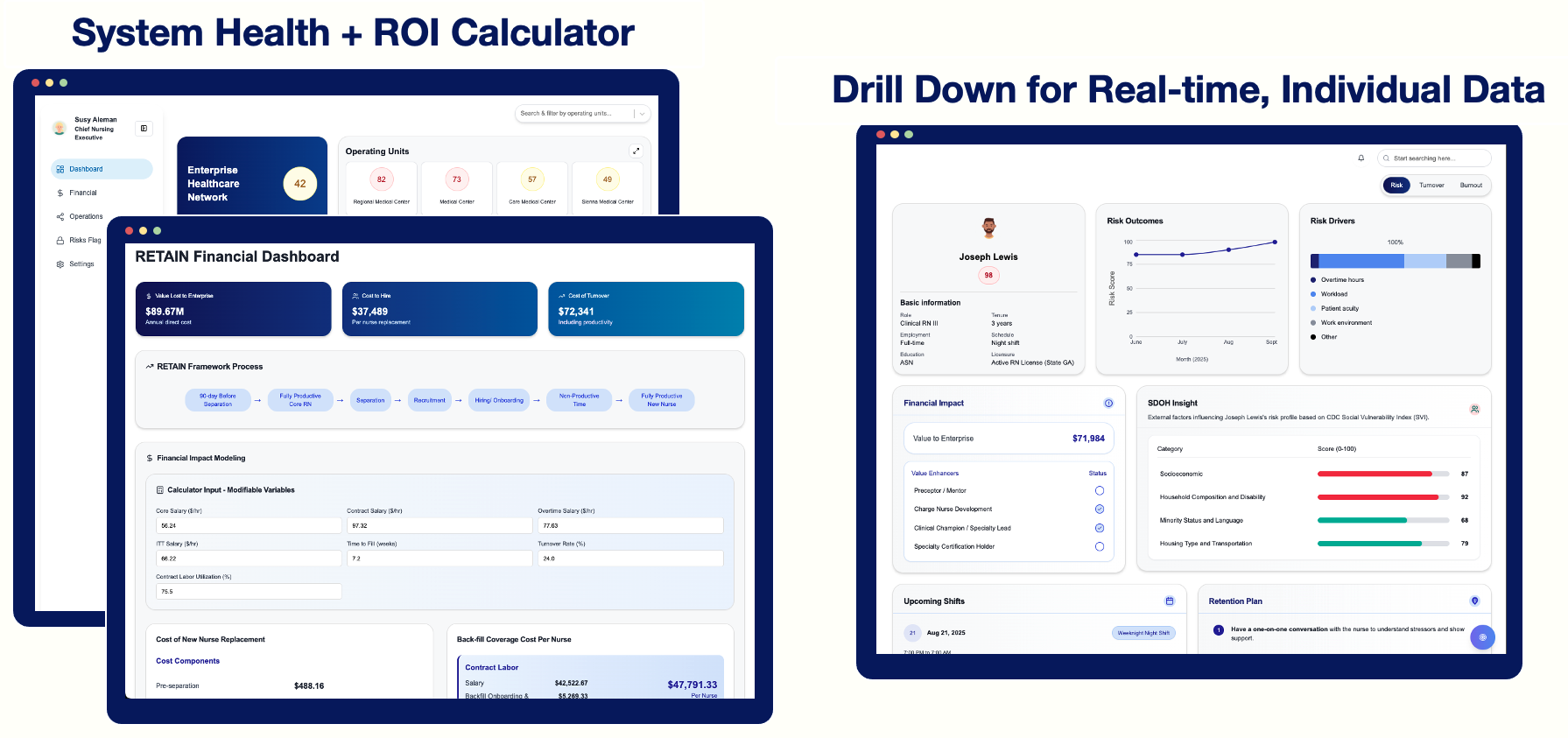Toggle Clinical Champion / Specialty Lead status
The height and width of the screenshot is (738, 1568).
[x=1100, y=528]
